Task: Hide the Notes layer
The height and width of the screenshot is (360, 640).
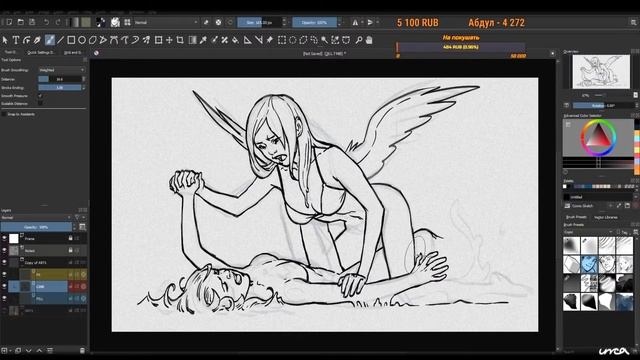Action: (x=4, y=250)
